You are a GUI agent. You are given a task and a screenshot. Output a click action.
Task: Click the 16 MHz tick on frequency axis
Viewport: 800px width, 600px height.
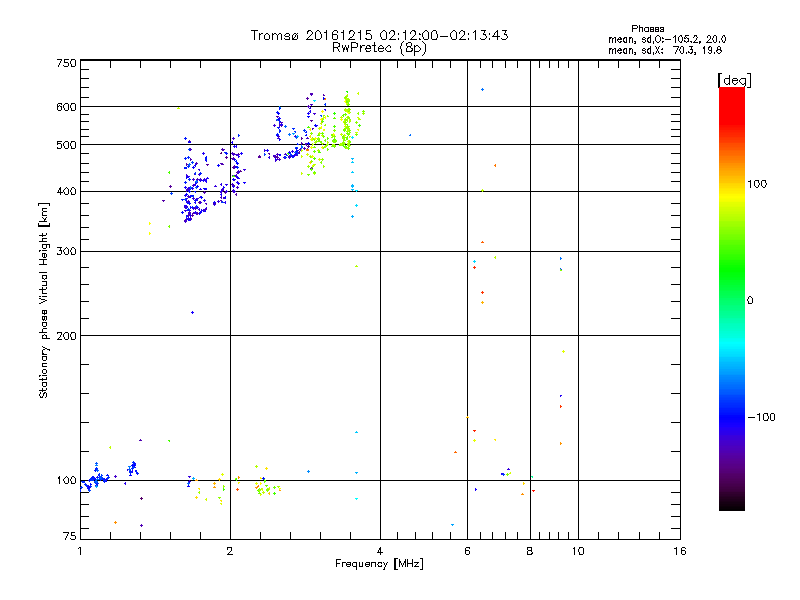pos(679,550)
